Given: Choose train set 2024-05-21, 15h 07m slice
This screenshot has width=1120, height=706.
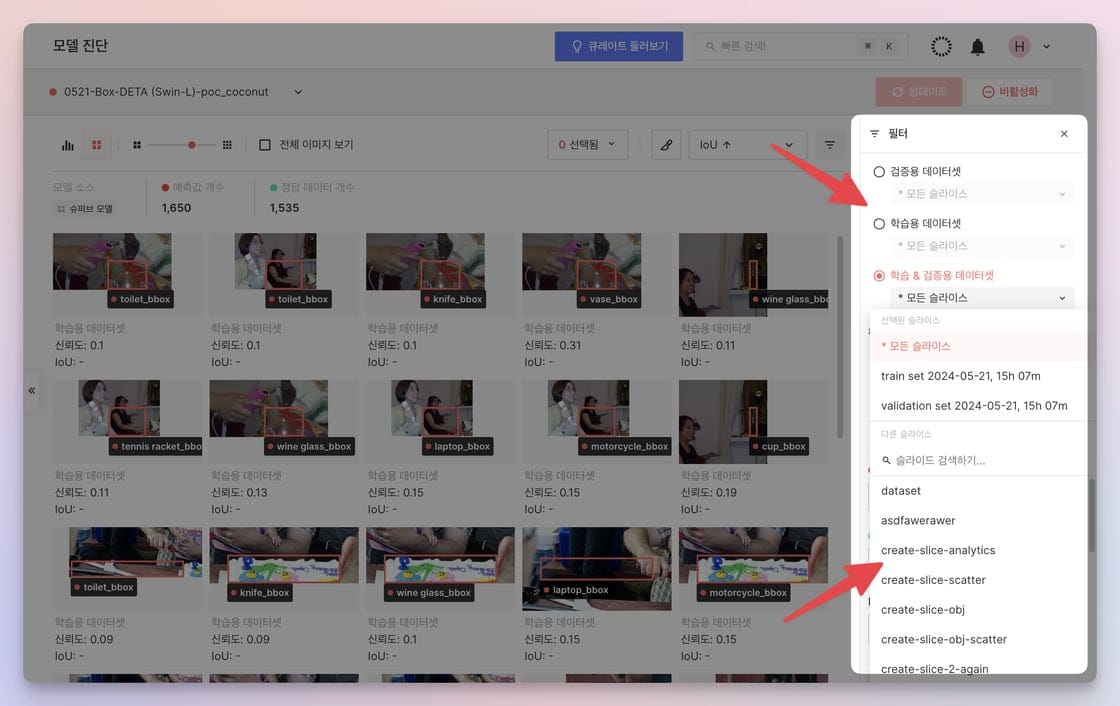Looking at the screenshot, I should (977, 376).
